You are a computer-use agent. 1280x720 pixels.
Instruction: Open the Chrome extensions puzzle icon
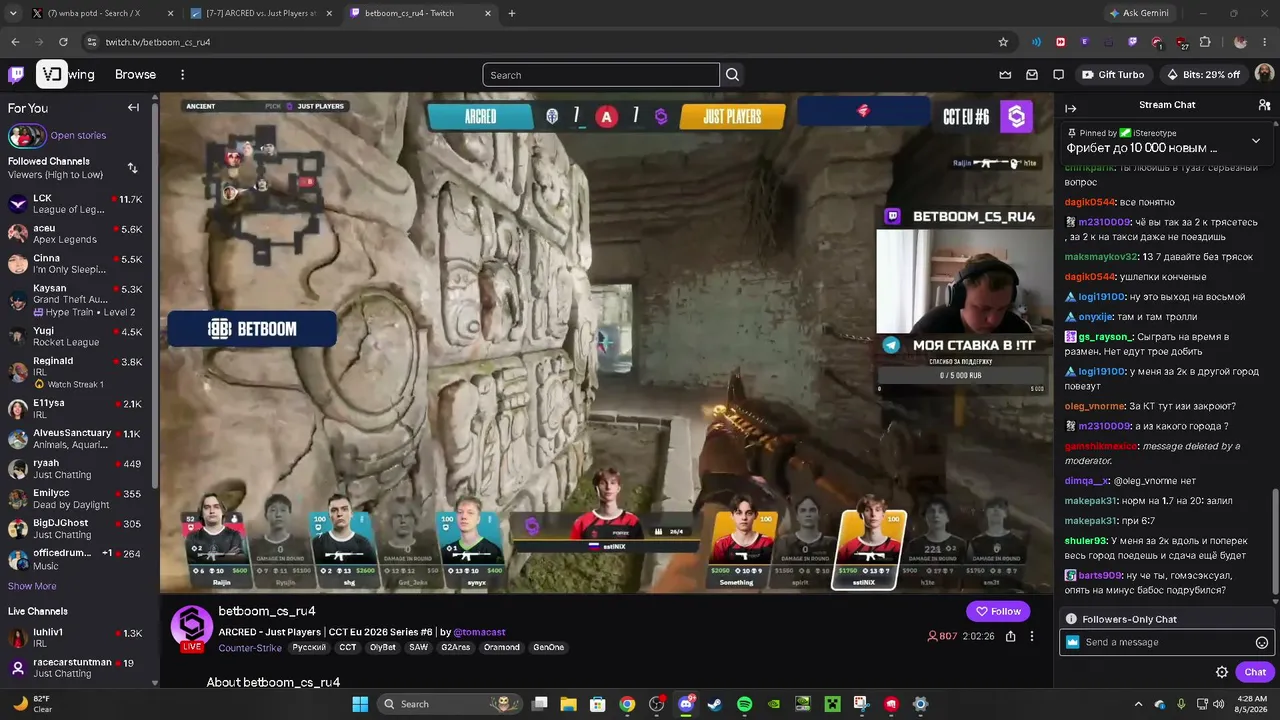pyautogui.click(x=1205, y=42)
